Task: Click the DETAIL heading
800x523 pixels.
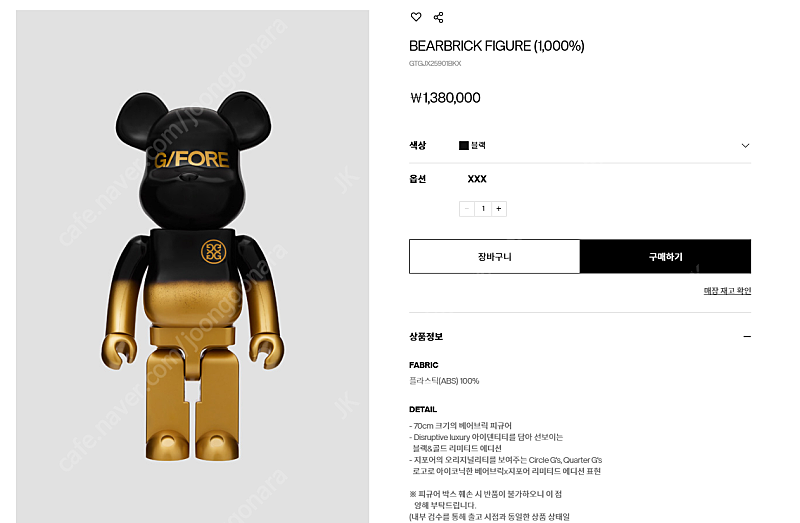Action: [423, 409]
